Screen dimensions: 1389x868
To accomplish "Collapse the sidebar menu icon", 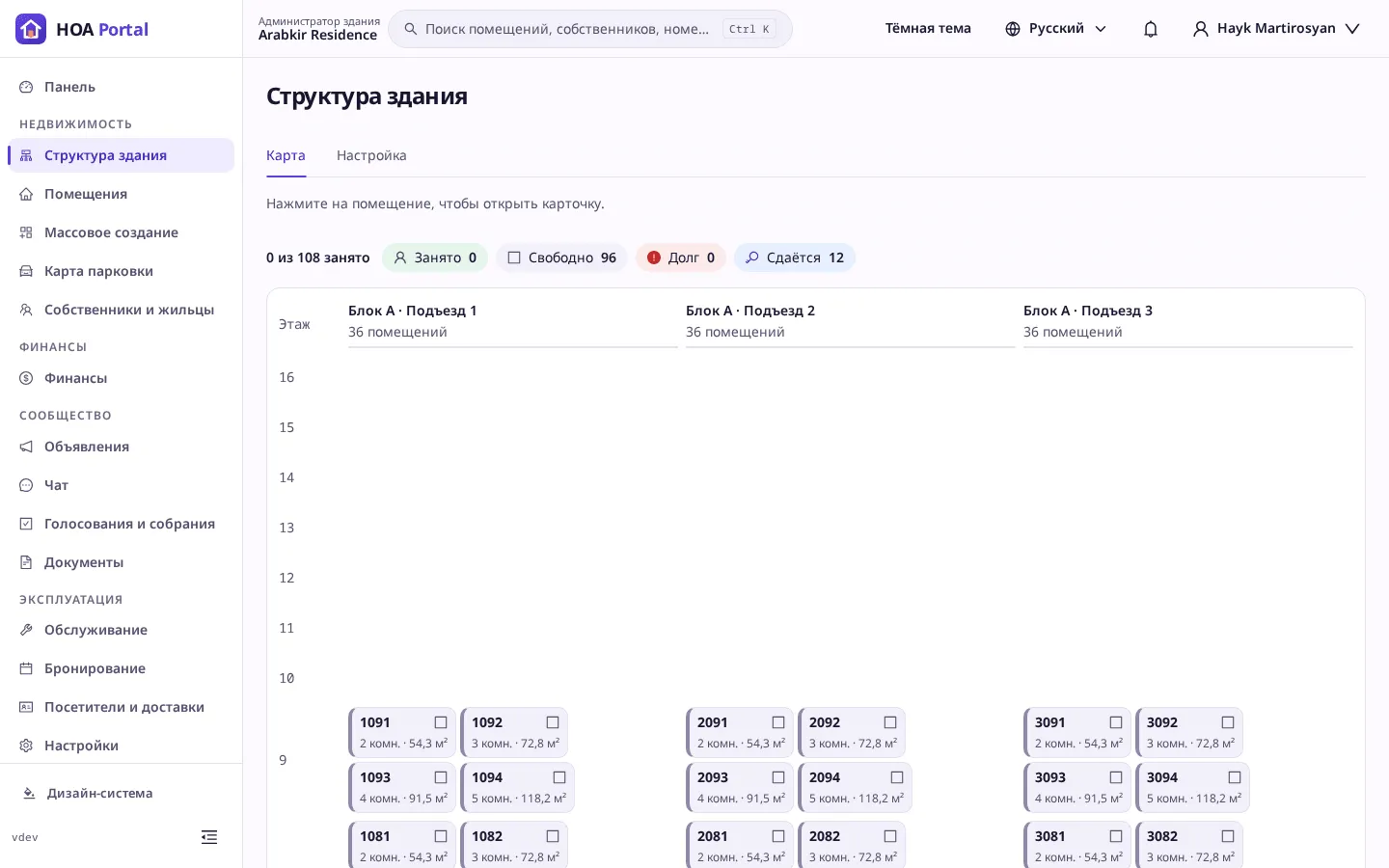I will pos(209,837).
